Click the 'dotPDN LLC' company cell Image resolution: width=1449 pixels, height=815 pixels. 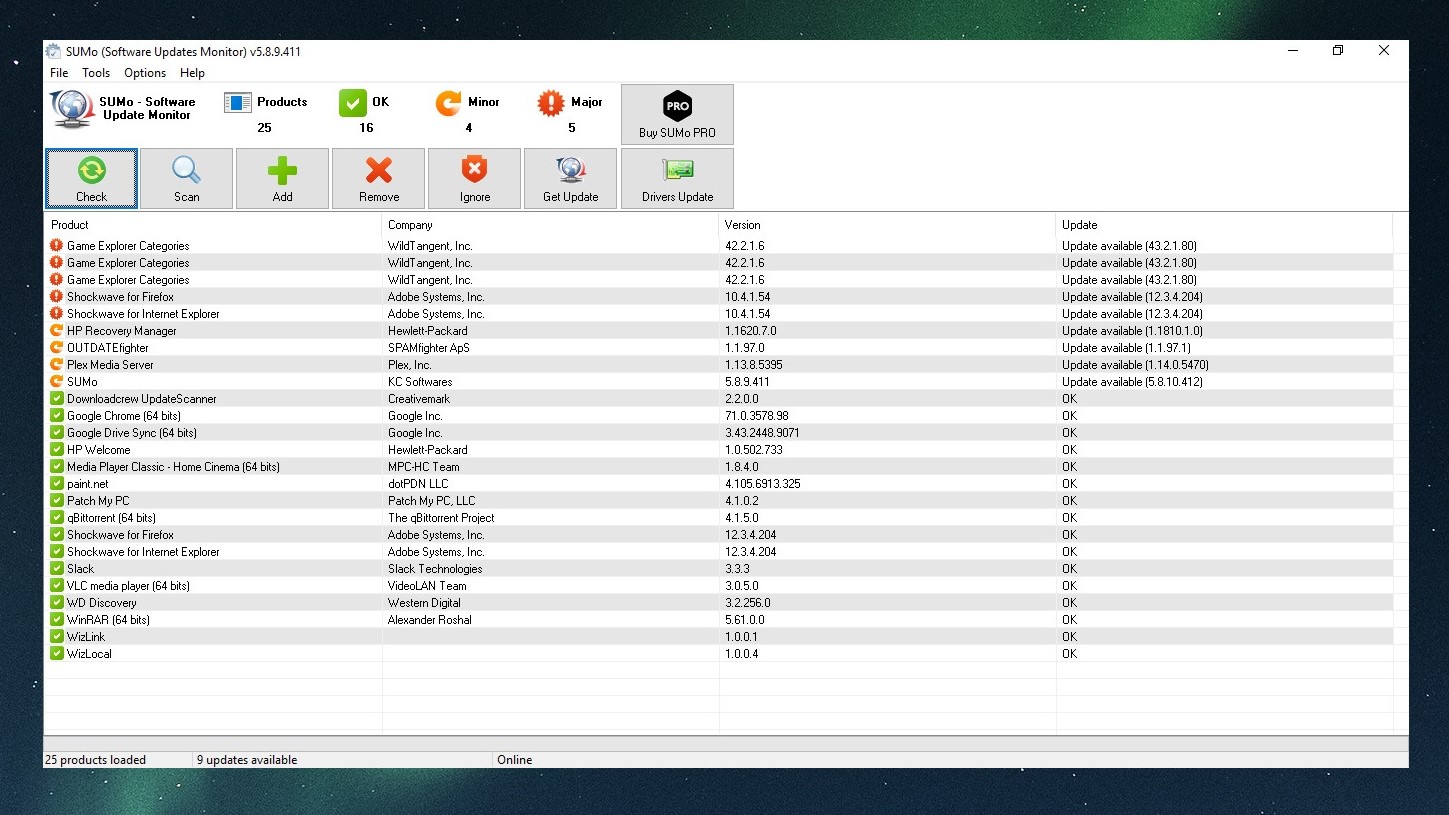(418, 484)
